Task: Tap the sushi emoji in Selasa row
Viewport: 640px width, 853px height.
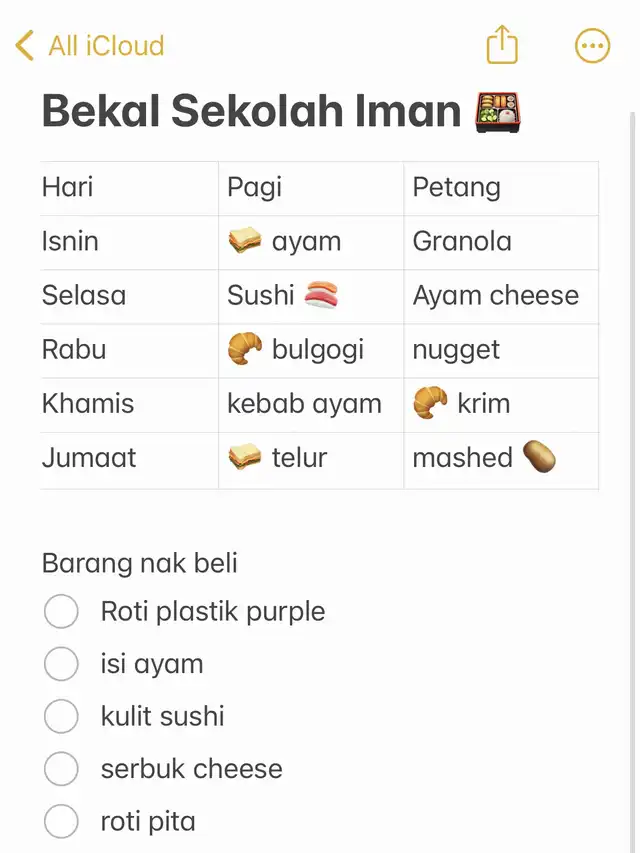Action: [321, 294]
